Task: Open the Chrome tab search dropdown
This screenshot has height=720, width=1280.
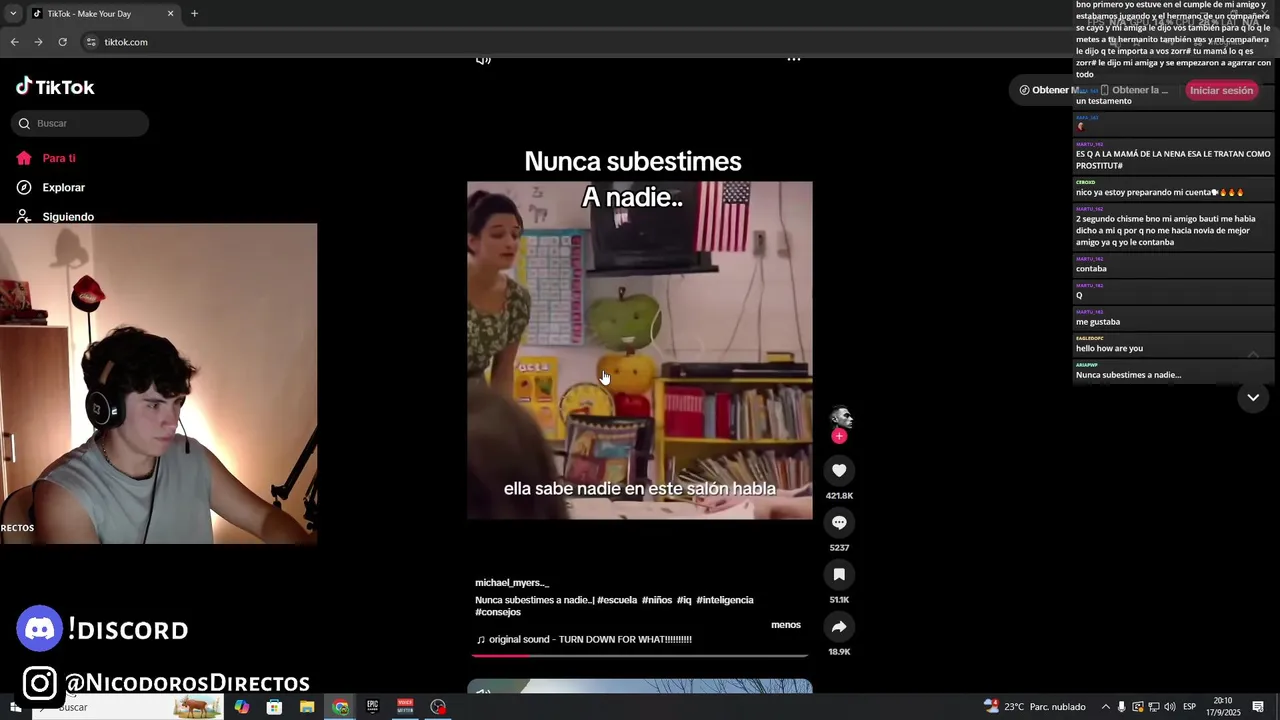Action: coord(13,13)
